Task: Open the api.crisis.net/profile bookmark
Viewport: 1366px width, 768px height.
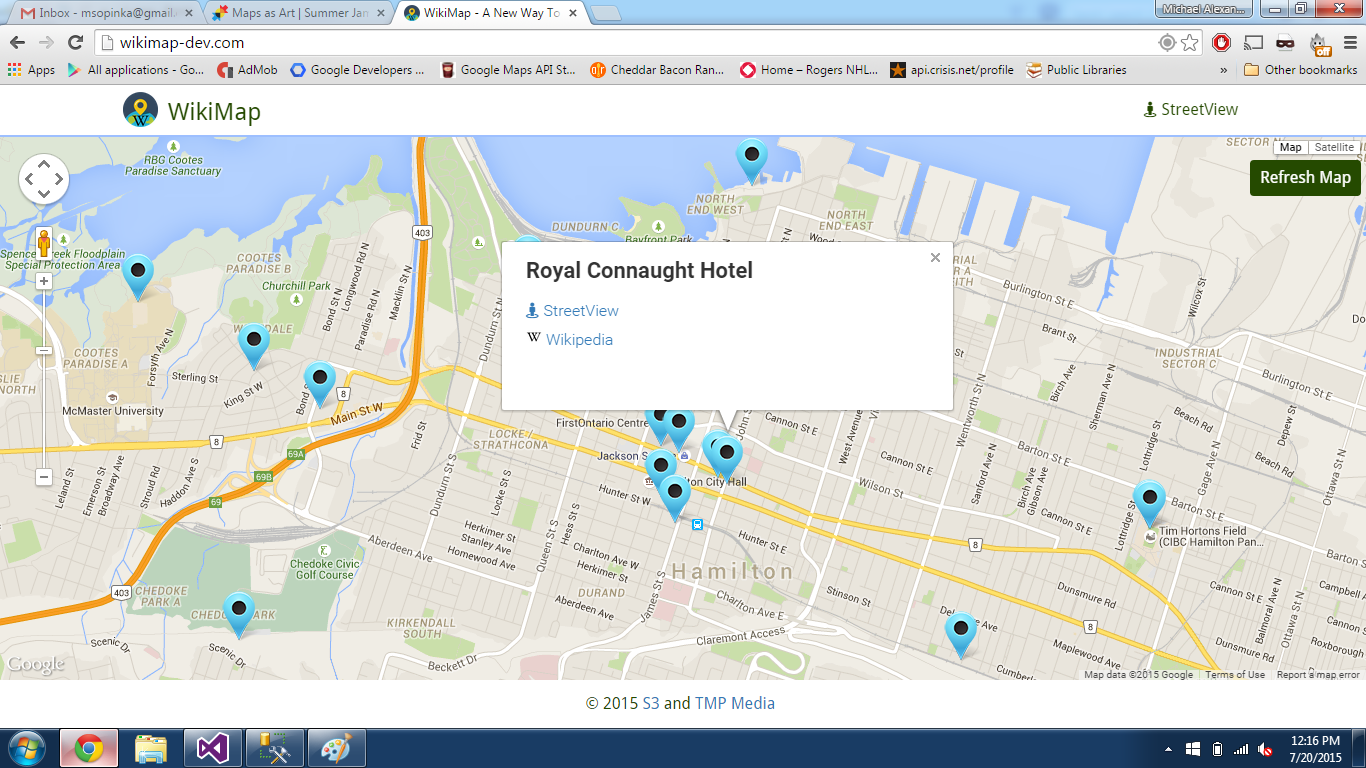Action: tap(952, 70)
